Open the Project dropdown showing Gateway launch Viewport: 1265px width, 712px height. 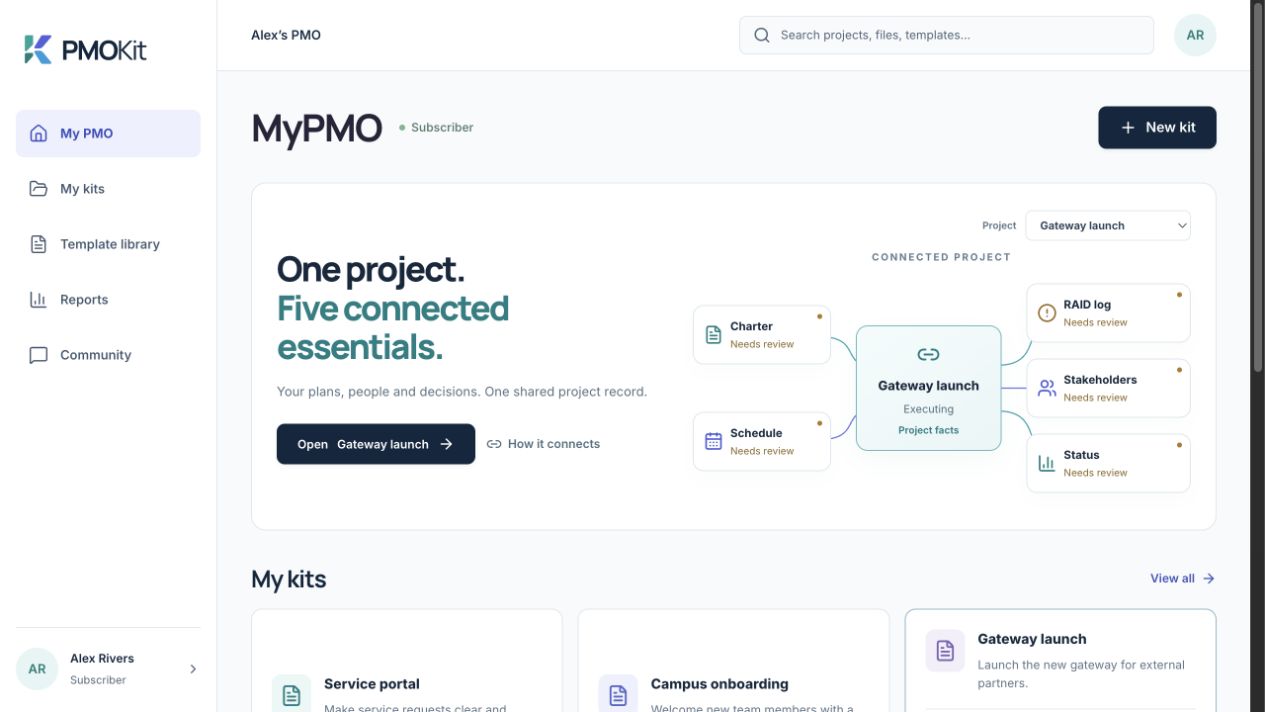1108,226
